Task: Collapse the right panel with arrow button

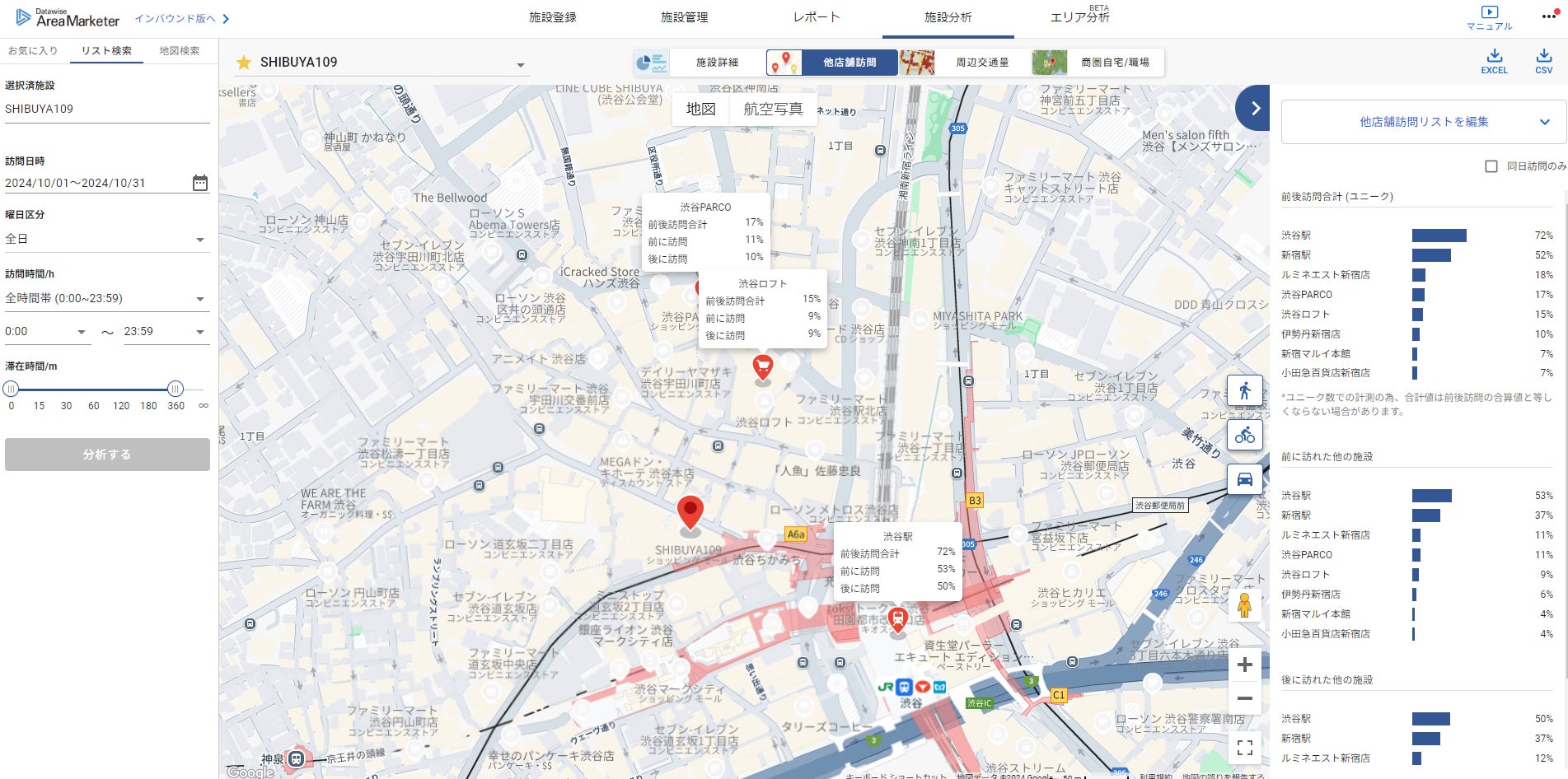Action: click(1253, 108)
